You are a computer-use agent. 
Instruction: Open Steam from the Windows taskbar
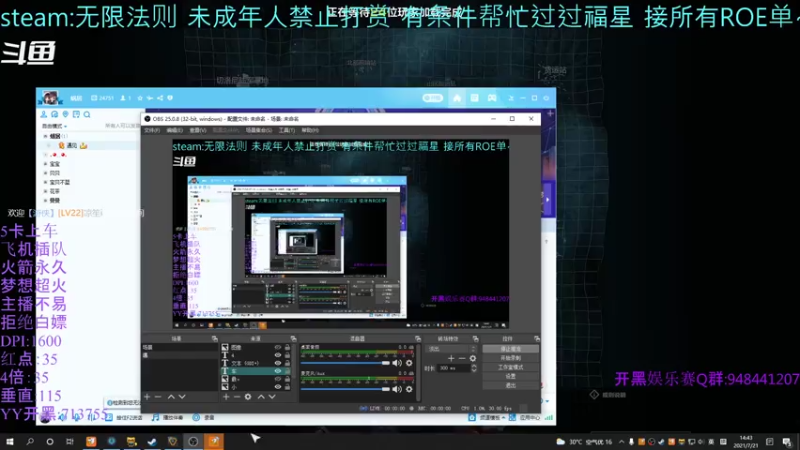point(152,441)
